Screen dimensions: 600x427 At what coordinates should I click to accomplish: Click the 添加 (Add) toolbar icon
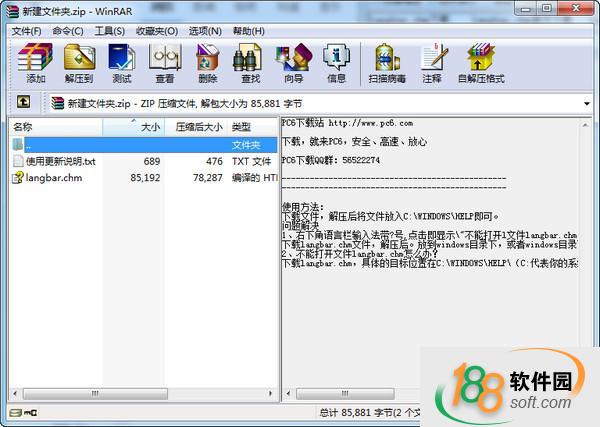36,63
